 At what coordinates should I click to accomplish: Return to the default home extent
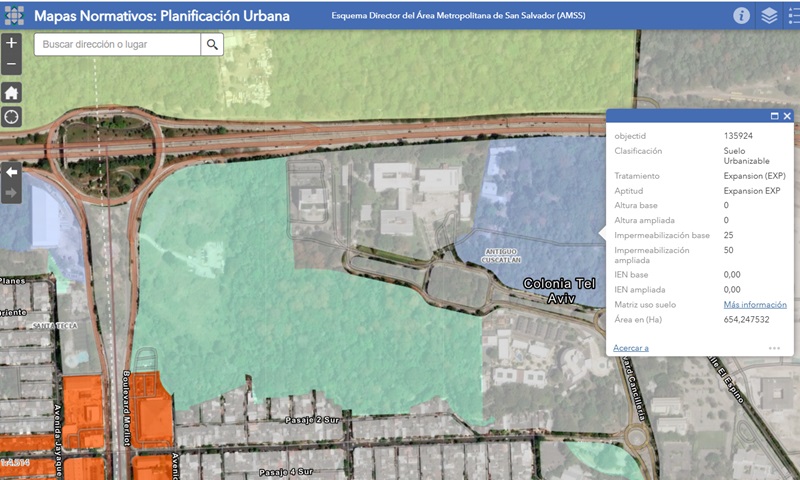pos(11,92)
